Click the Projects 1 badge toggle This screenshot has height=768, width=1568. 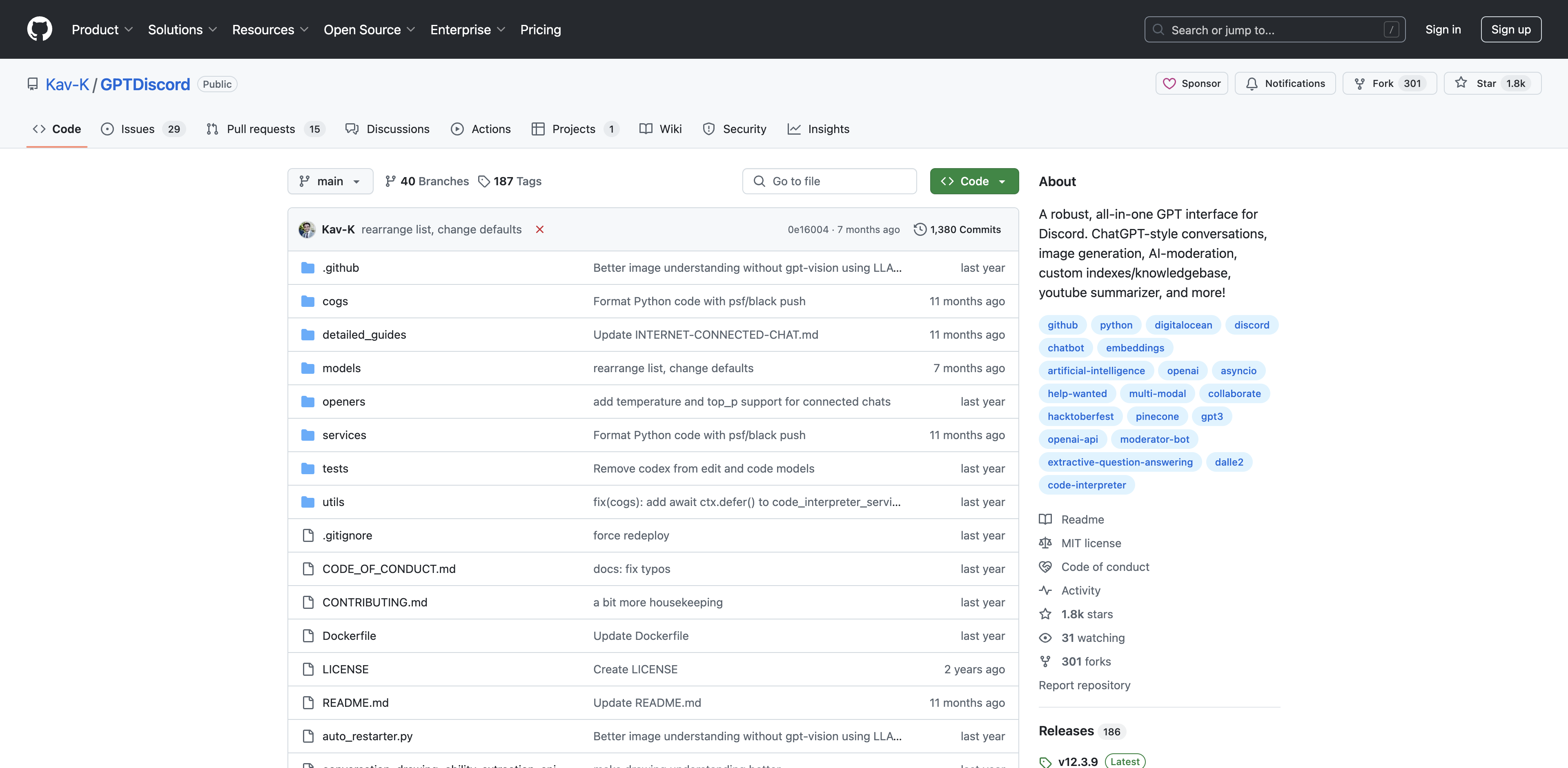coord(574,128)
